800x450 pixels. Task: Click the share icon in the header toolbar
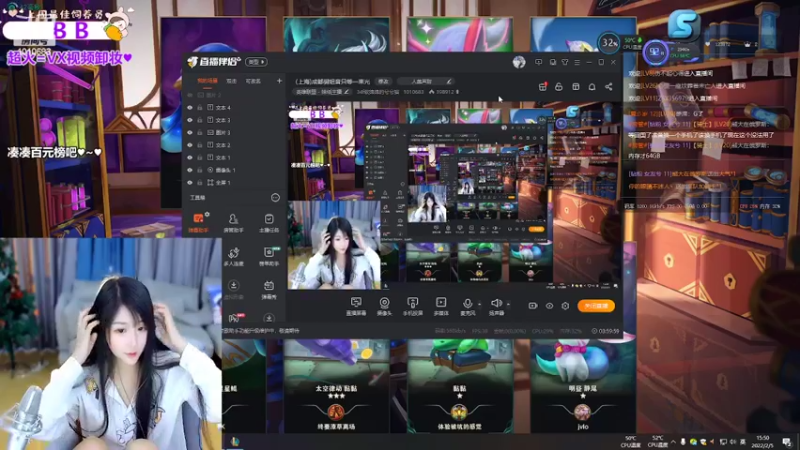click(609, 87)
